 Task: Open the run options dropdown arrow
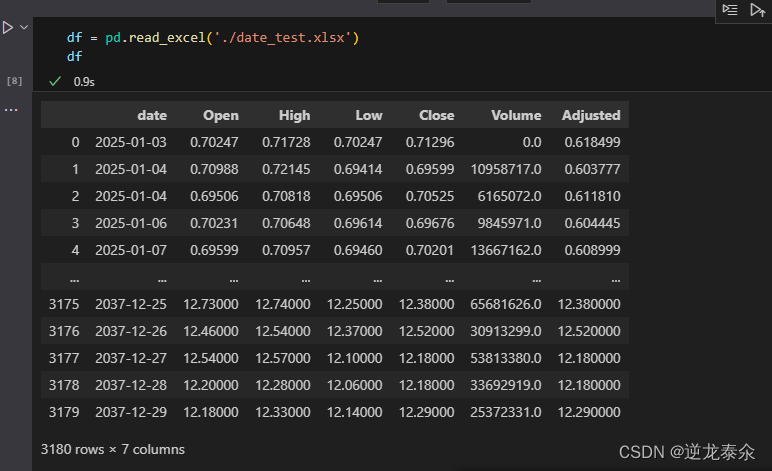click(24, 27)
